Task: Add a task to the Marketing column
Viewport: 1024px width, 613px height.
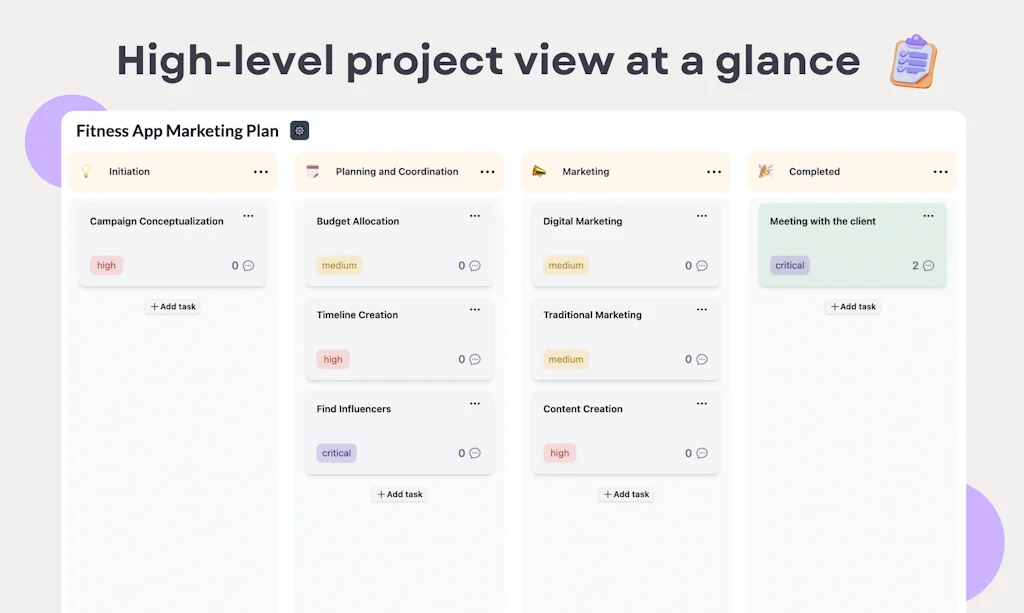Action: coord(626,494)
